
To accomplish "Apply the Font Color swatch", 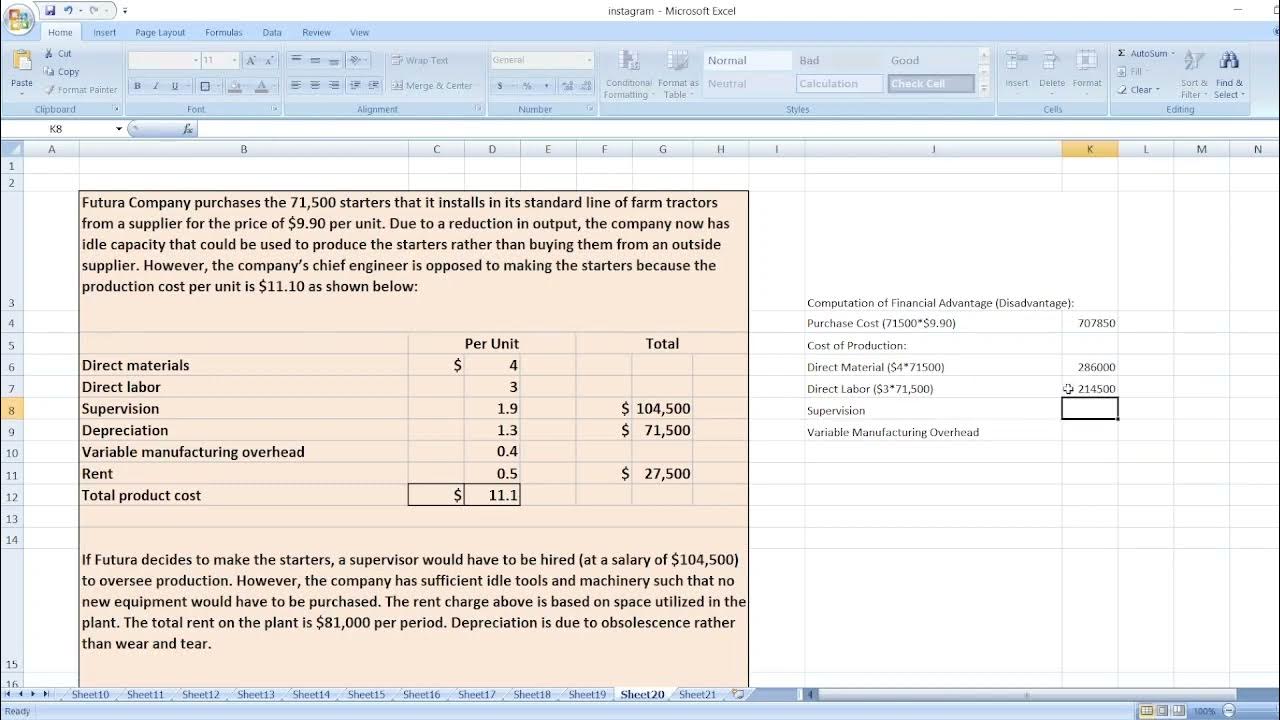I will click(261, 86).
